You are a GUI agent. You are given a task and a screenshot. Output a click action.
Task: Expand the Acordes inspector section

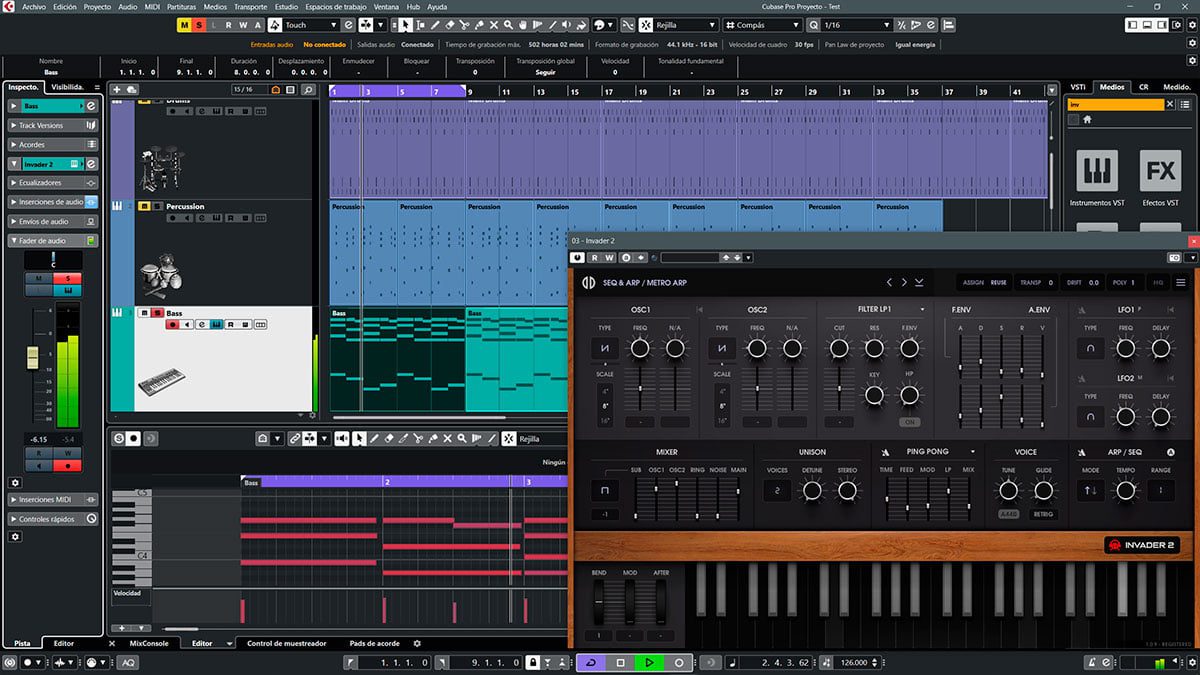pos(53,144)
